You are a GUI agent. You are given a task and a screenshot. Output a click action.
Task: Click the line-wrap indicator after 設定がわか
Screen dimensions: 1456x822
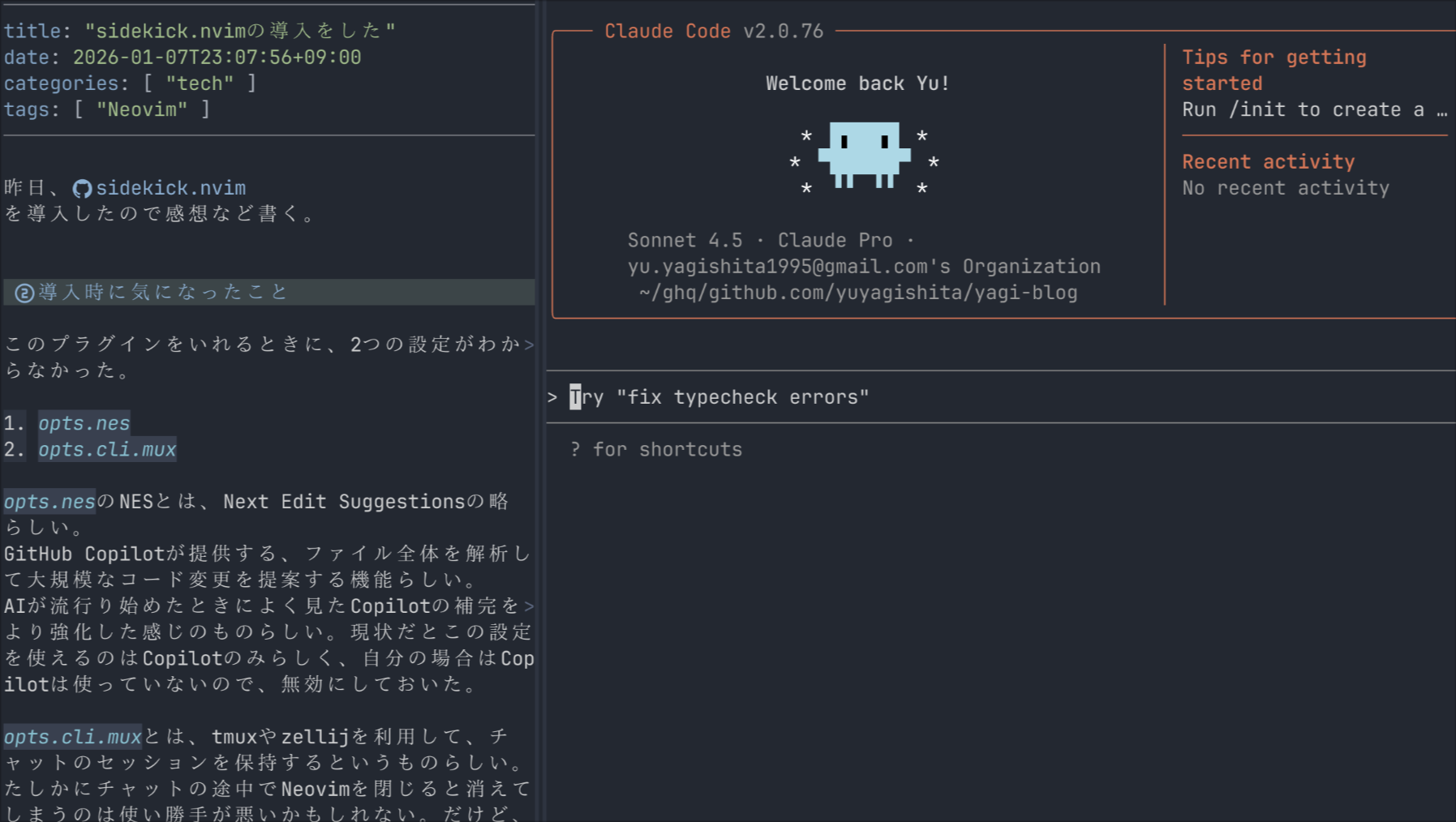(529, 345)
